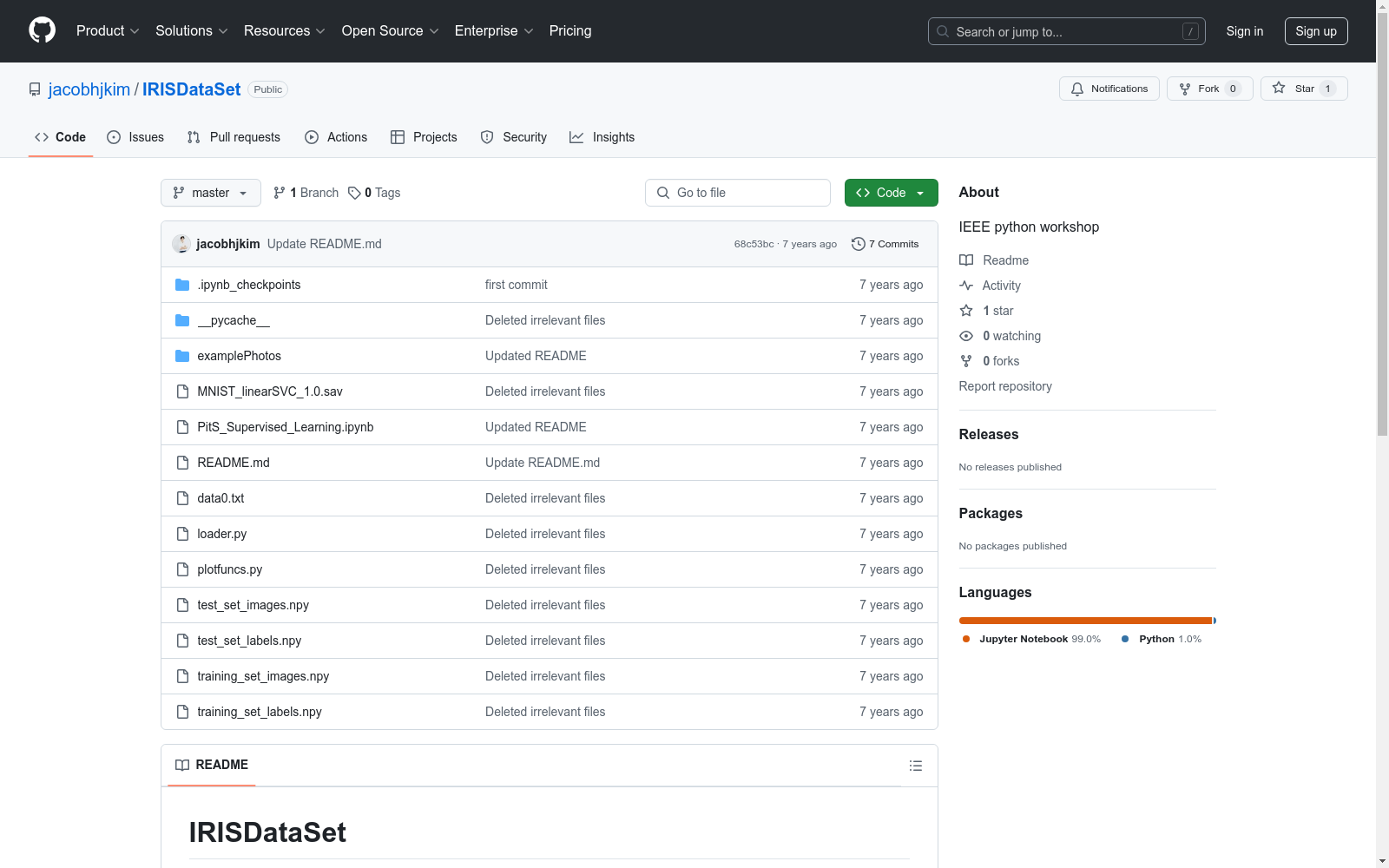Image resolution: width=1389 pixels, height=868 pixels.
Task: Click jacobhjkim's avatar in commit bar
Action: click(181, 244)
